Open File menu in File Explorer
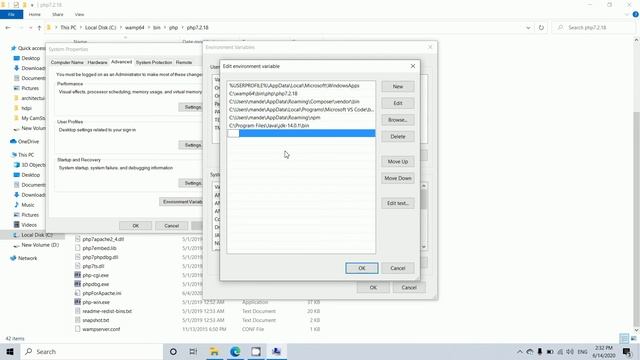Viewport: 640px width, 360px height. 11,14
